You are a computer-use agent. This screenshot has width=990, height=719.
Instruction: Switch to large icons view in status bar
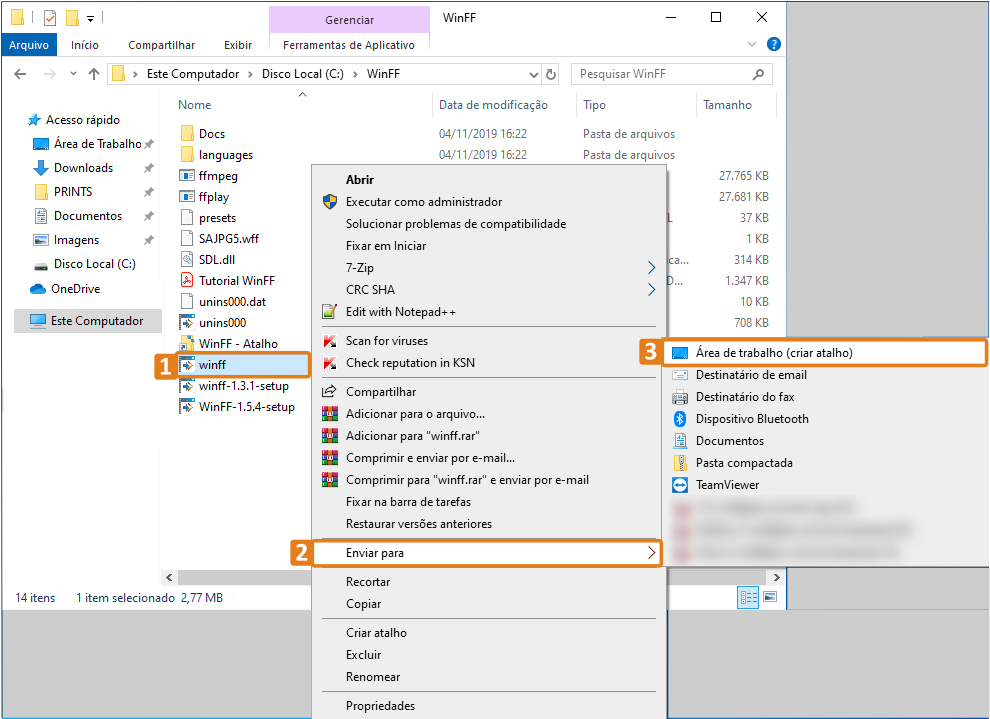770,597
